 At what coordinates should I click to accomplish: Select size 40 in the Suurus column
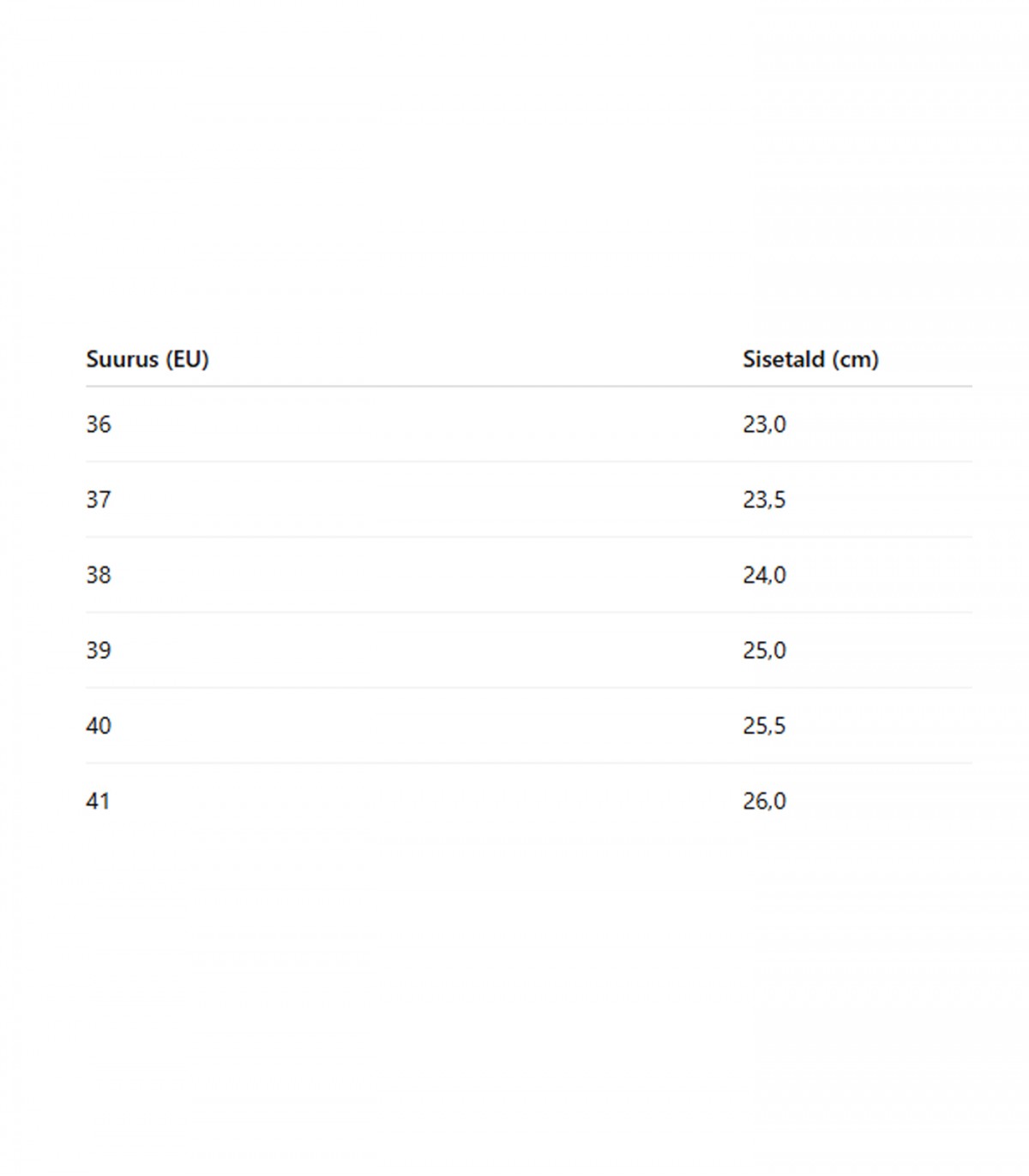99,726
